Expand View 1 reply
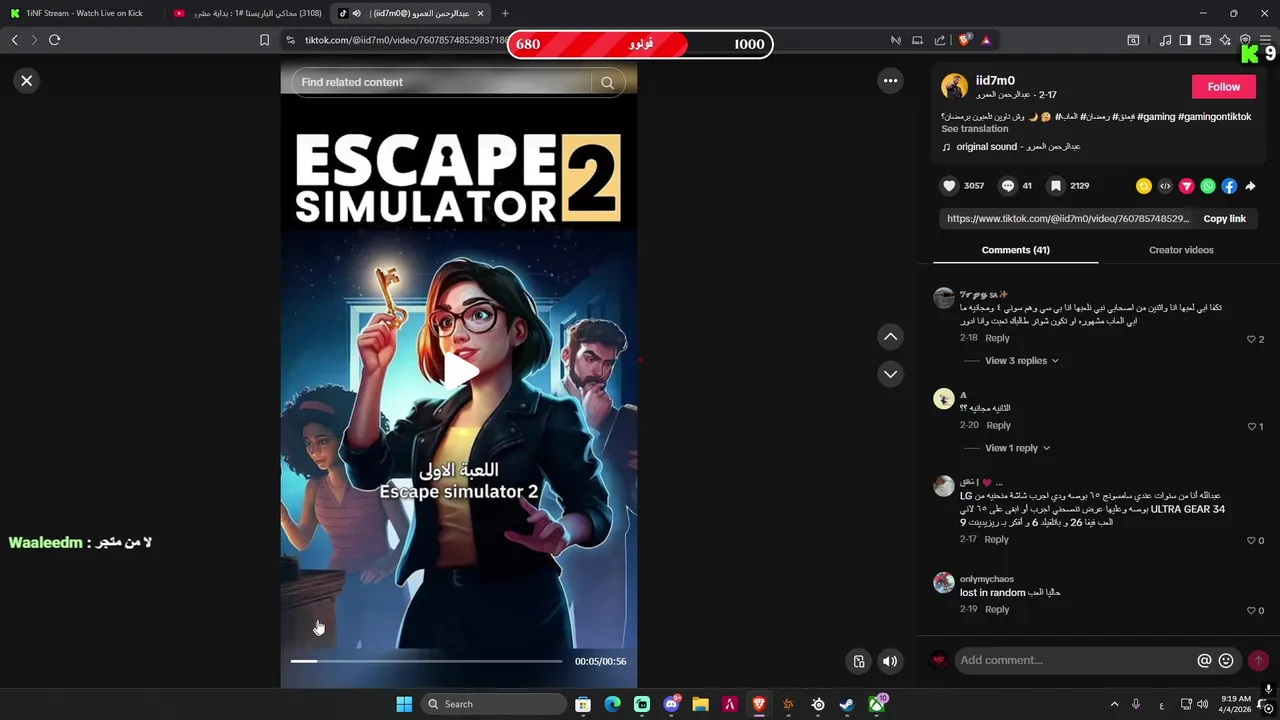The width and height of the screenshot is (1280, 720). click(x=1017, y=448)
